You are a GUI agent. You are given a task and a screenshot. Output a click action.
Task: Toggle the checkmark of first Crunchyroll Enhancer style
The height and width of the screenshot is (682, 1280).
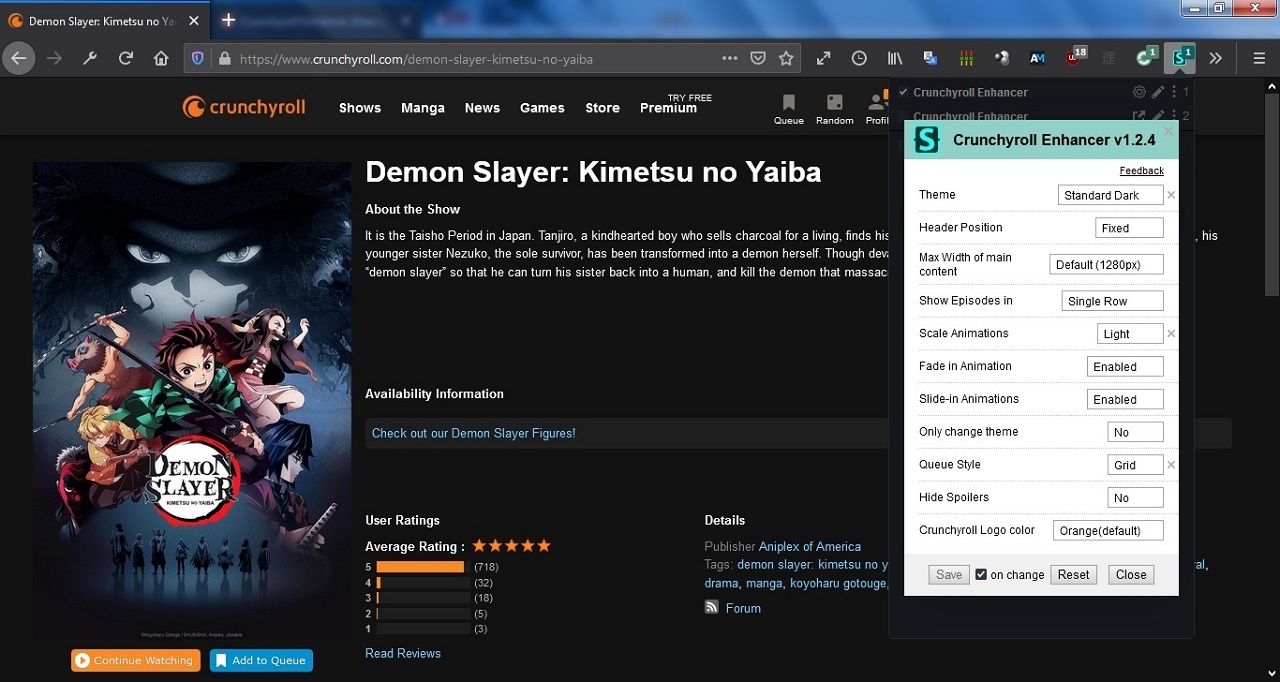pos(903,92)
